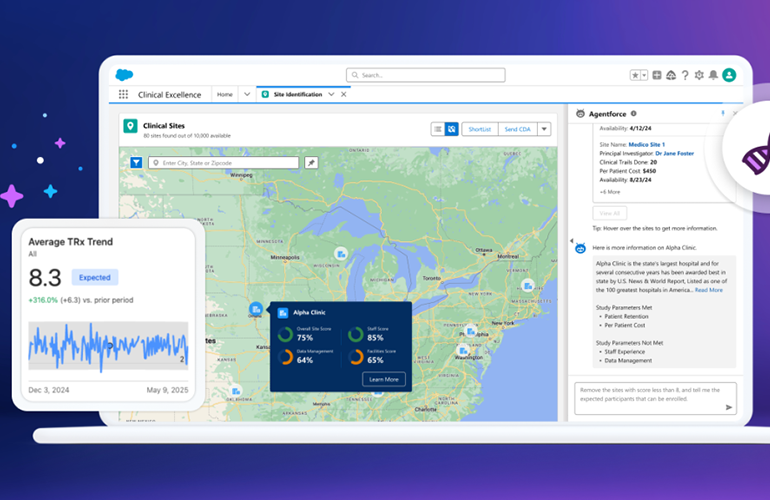Open the Favorites list dropdown arrow
This screenshot has height=500, width=770.
[x=644, y=75]
